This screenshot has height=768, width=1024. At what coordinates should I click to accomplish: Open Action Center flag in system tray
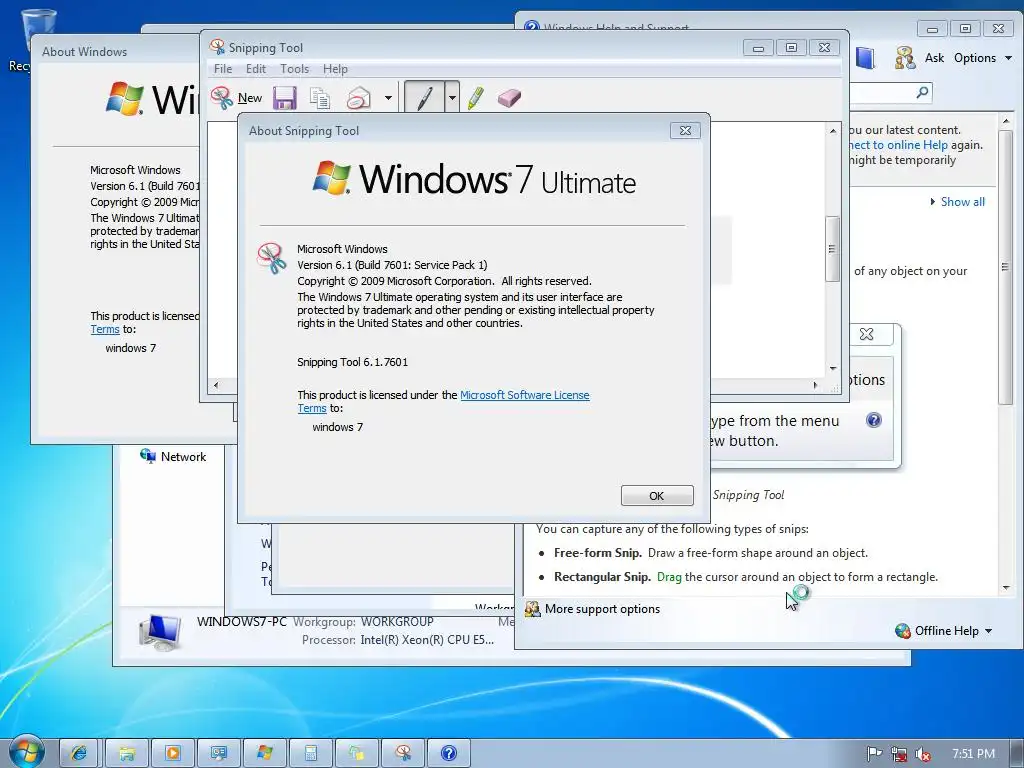[874, 754]
